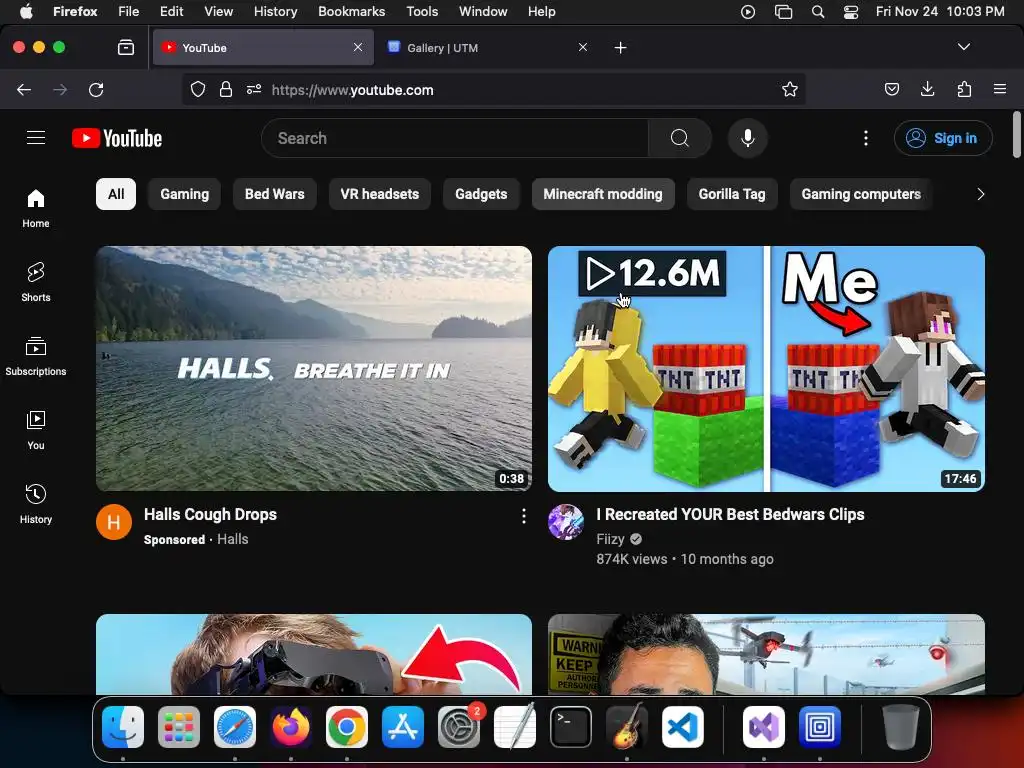The width and height of the screenshot is (1024, 768).
Task: Select the Minecraft modding chip
Action: point(603,194)
